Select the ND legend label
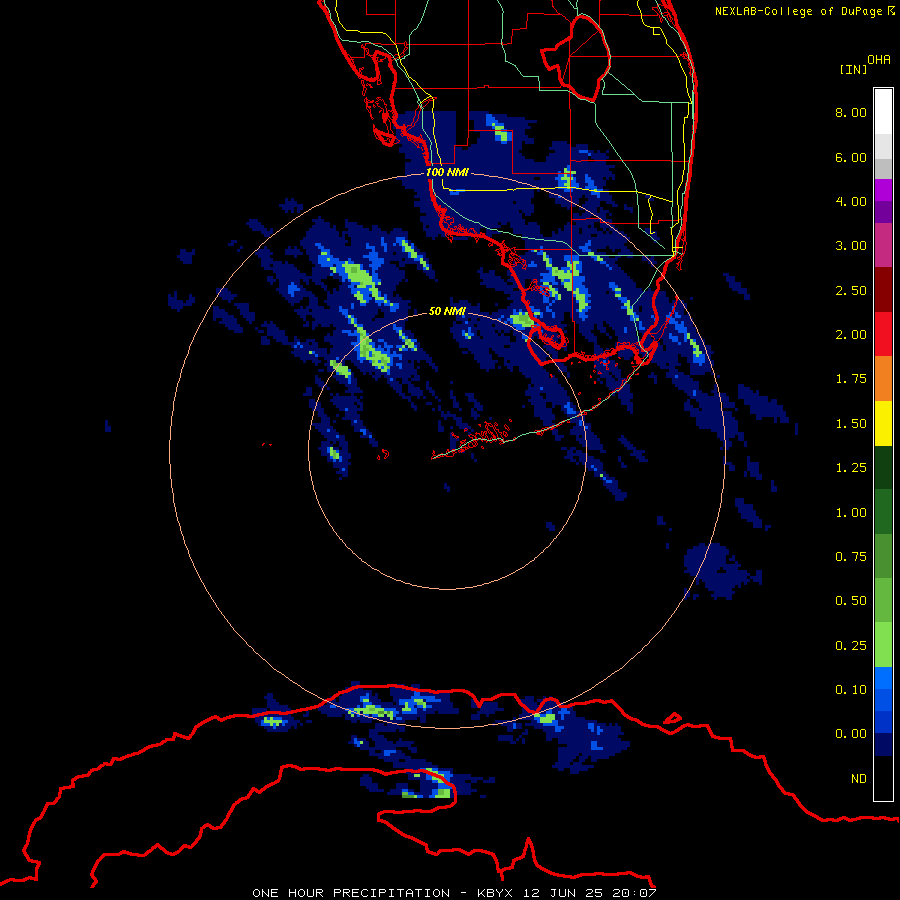 point(859,779)
